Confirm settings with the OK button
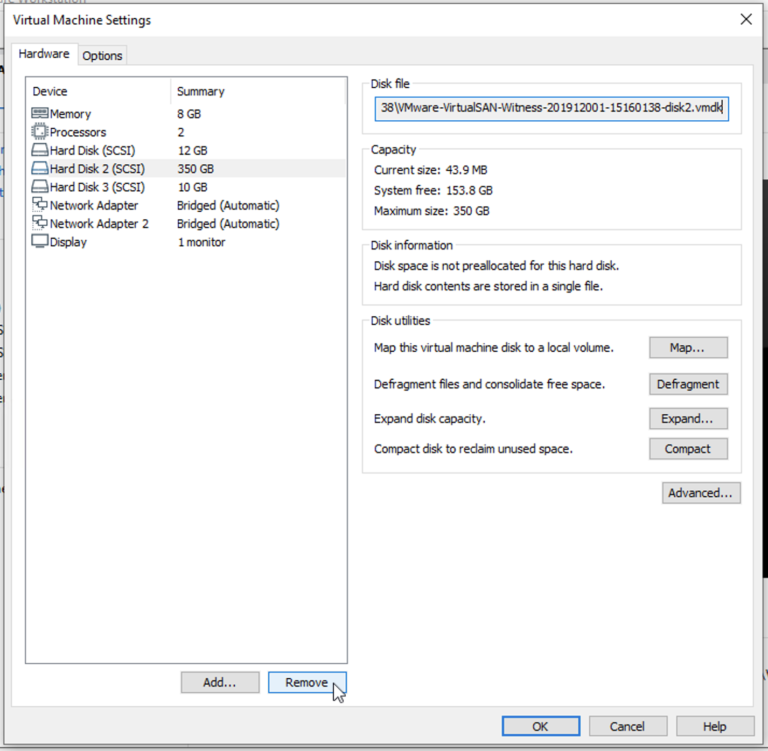Viewport: 768px width, 751px height. (540, 726)
